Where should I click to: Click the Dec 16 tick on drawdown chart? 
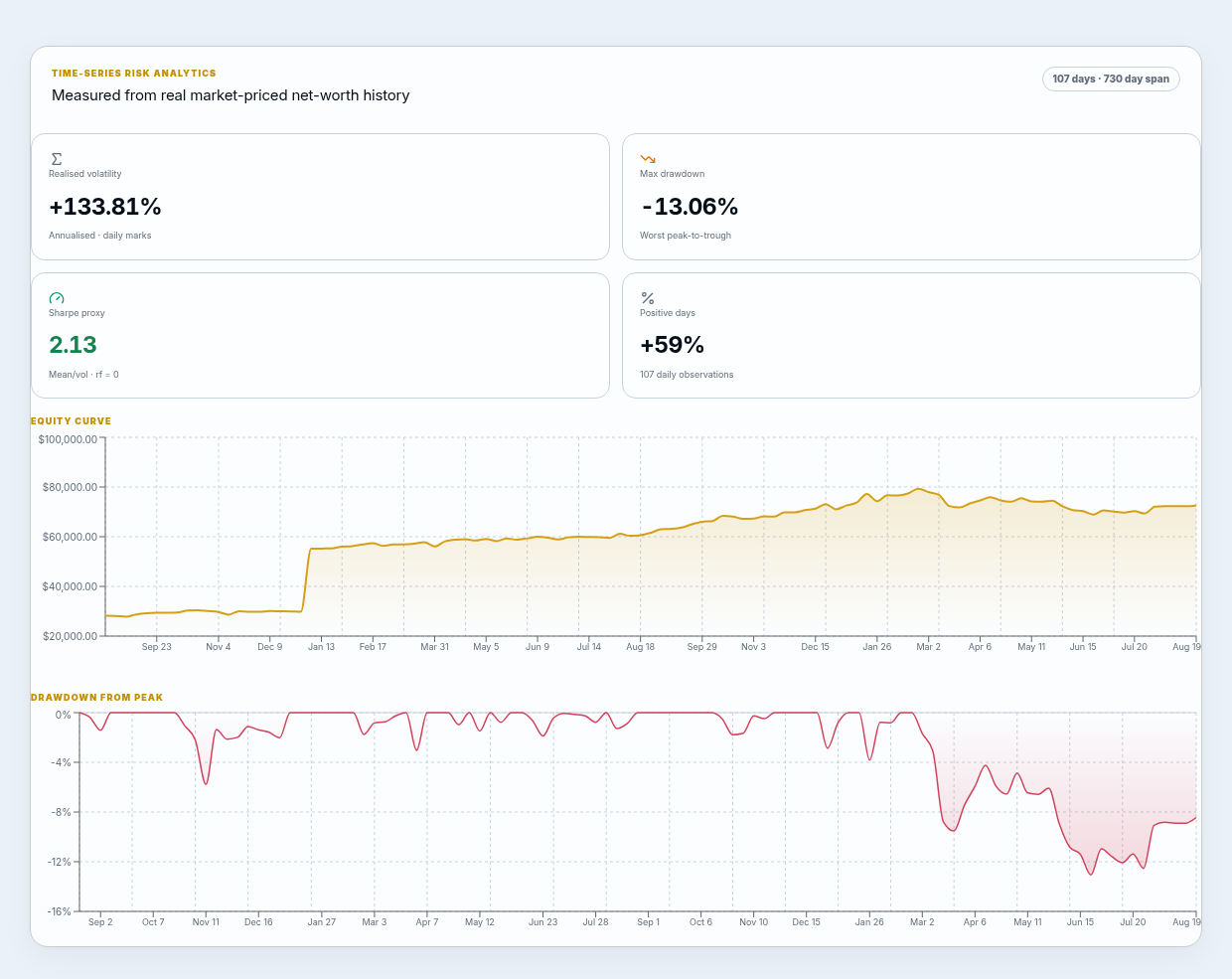click(x=258, y=922)
